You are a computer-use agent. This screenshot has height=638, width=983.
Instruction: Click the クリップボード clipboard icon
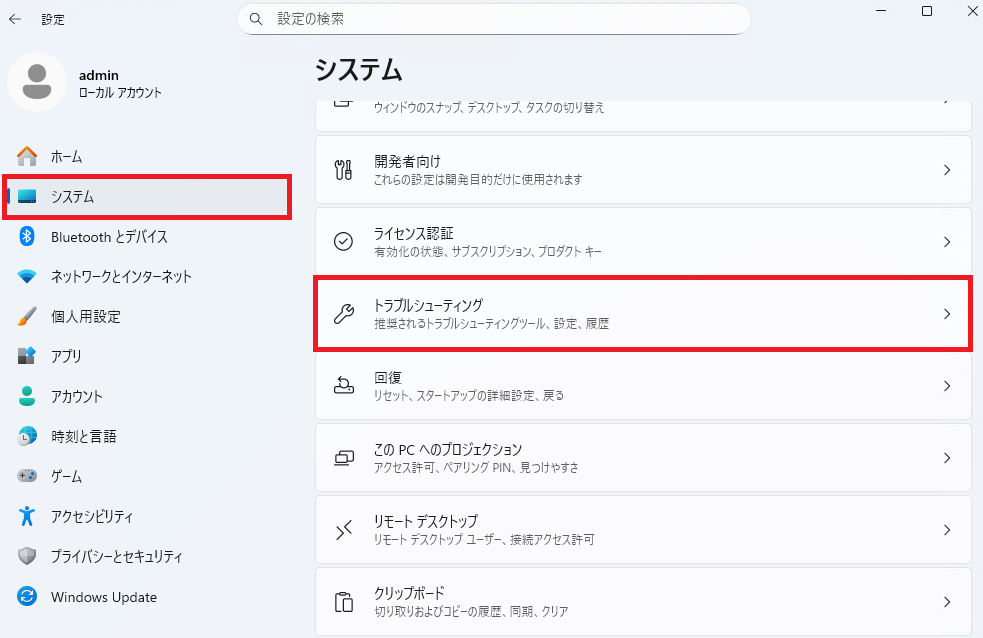(x=344, y=602)
